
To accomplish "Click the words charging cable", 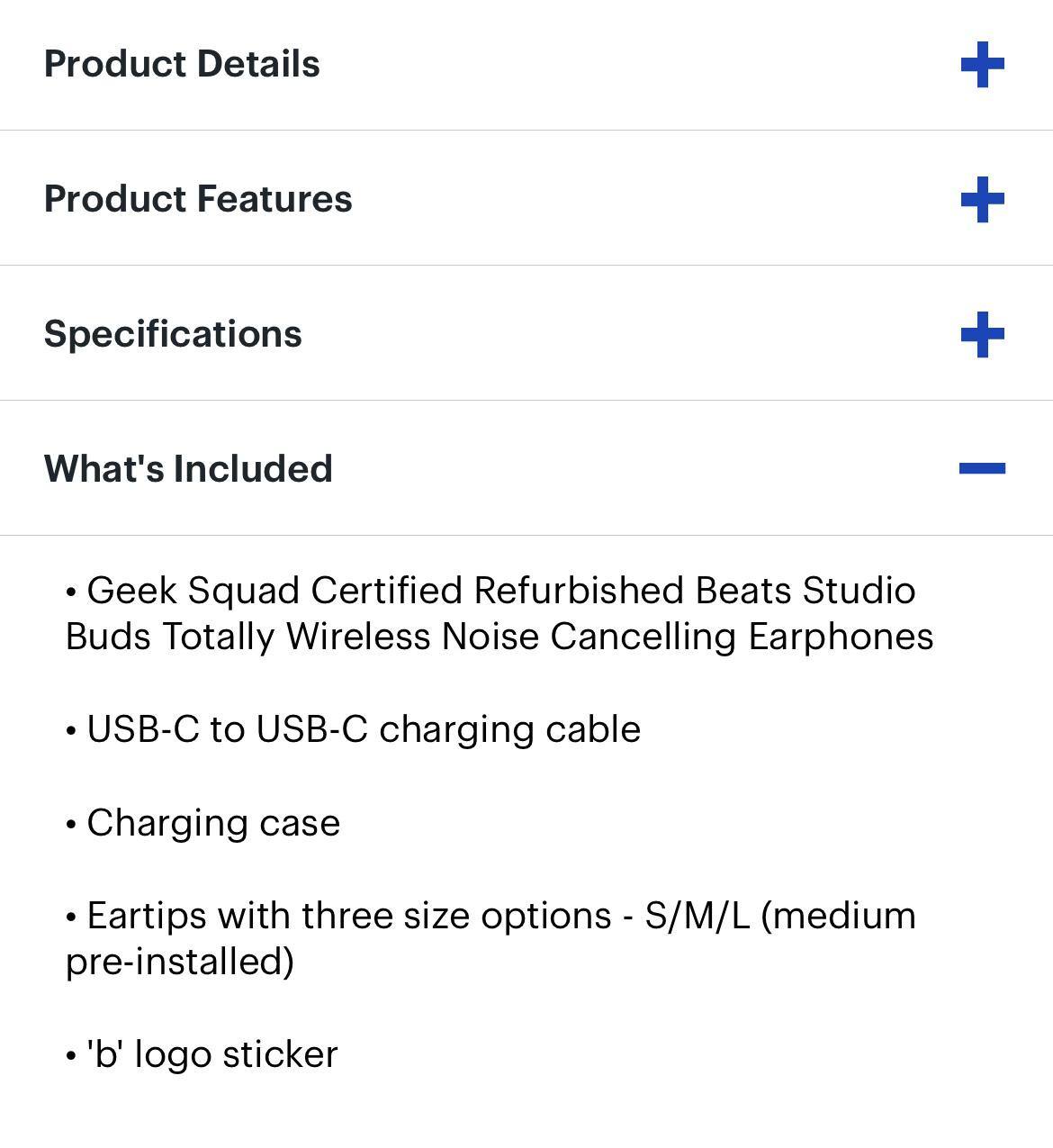I will pyautogui.click(x=509, y=729).
